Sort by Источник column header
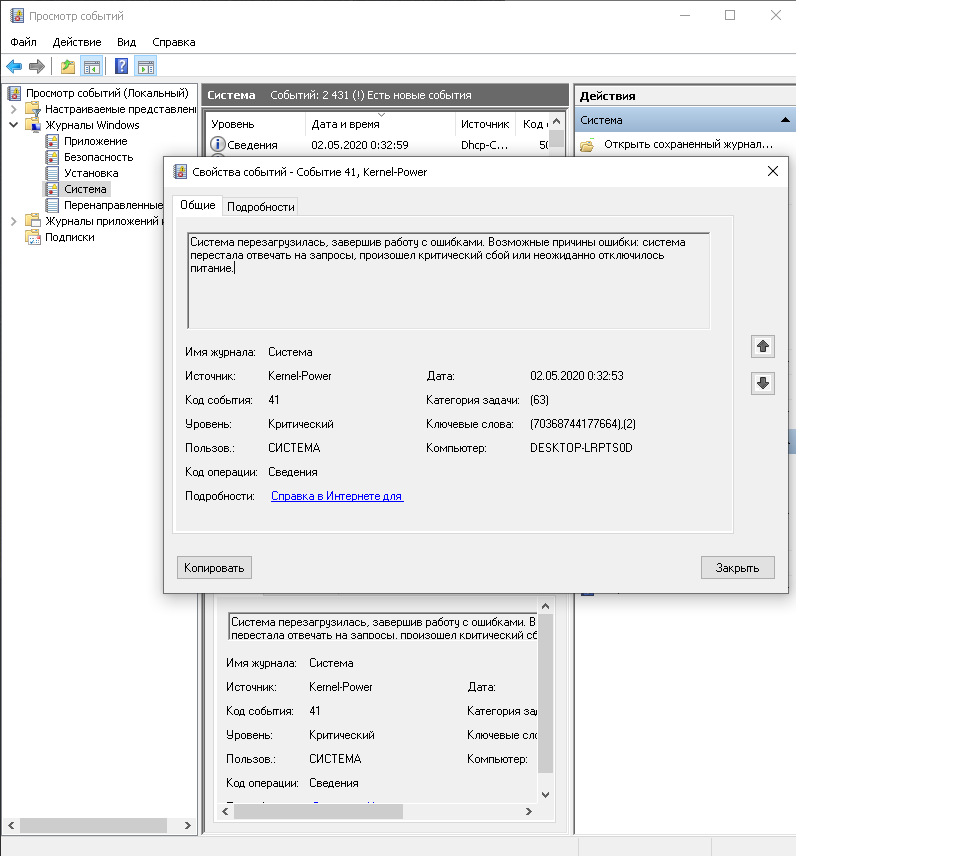 (x=485, y=124)
